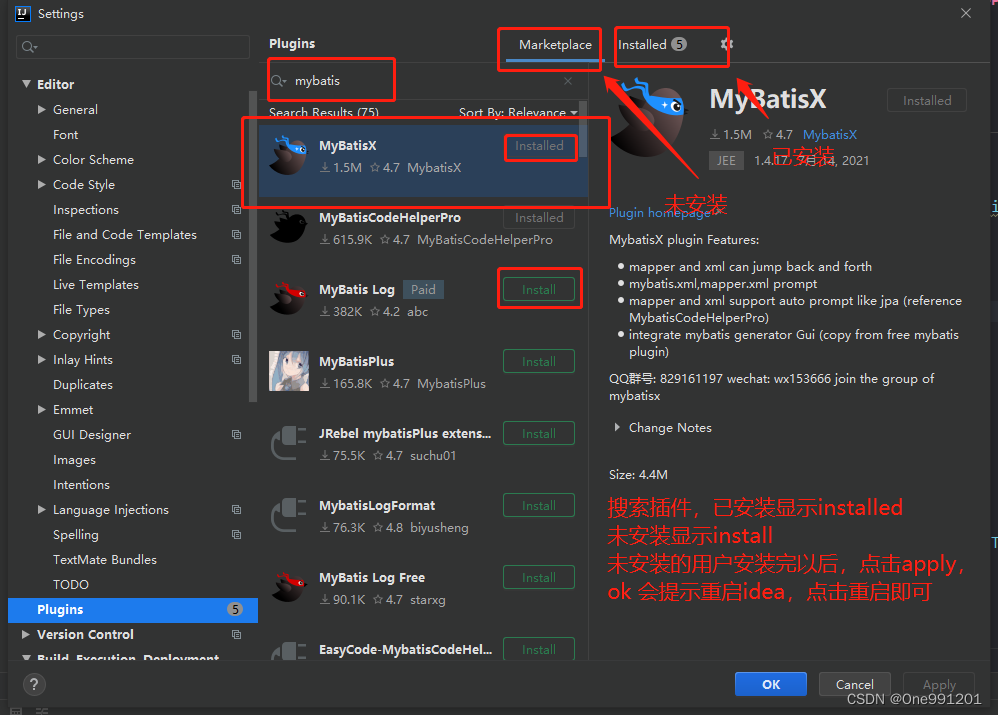Open Intentions settings page

81,485
